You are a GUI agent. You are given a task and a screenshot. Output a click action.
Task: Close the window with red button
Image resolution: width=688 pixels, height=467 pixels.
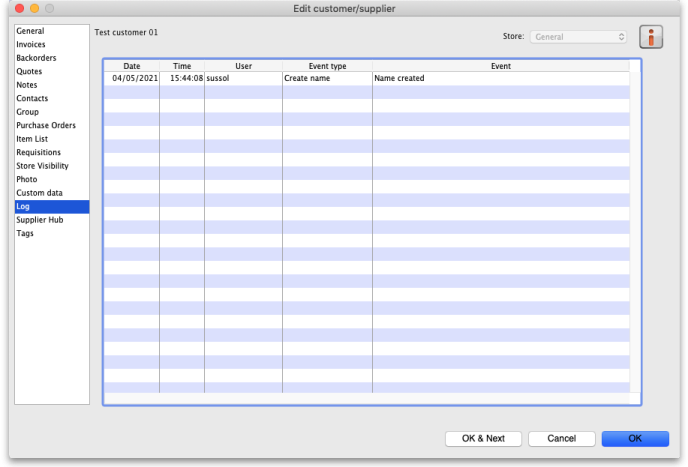click(x=17, y=8)
